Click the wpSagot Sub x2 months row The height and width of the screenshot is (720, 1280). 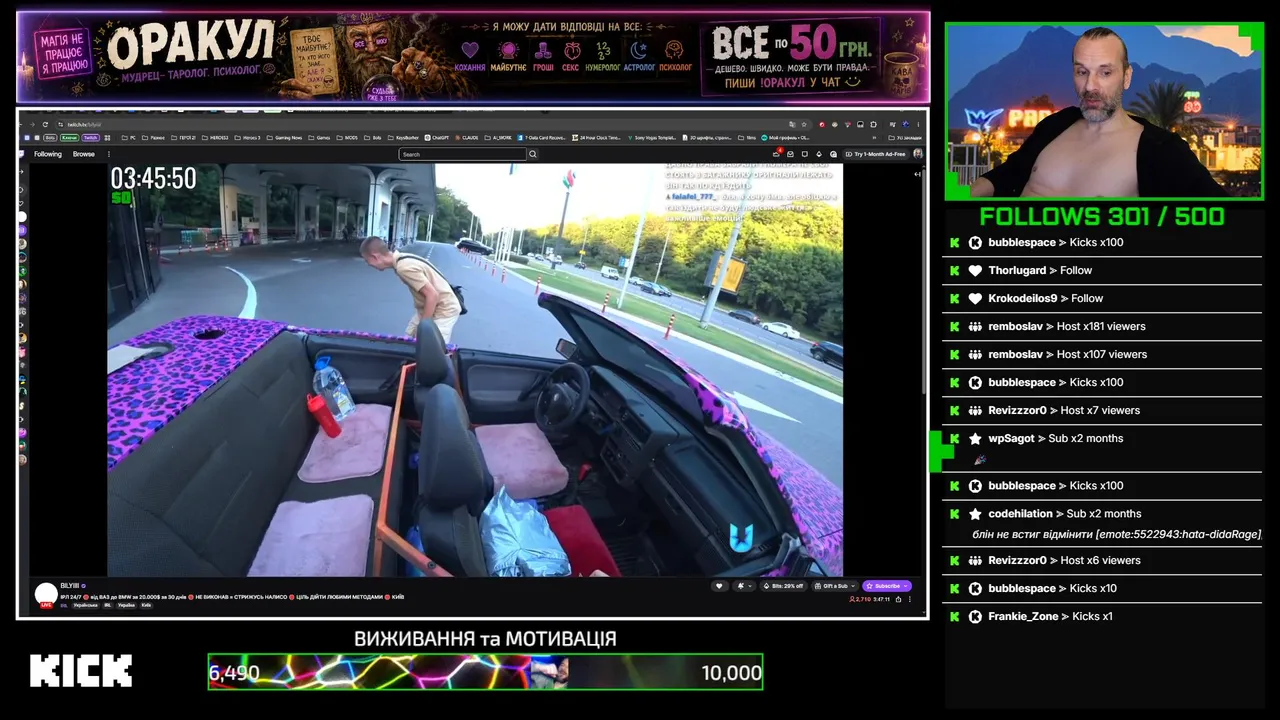1102,448
